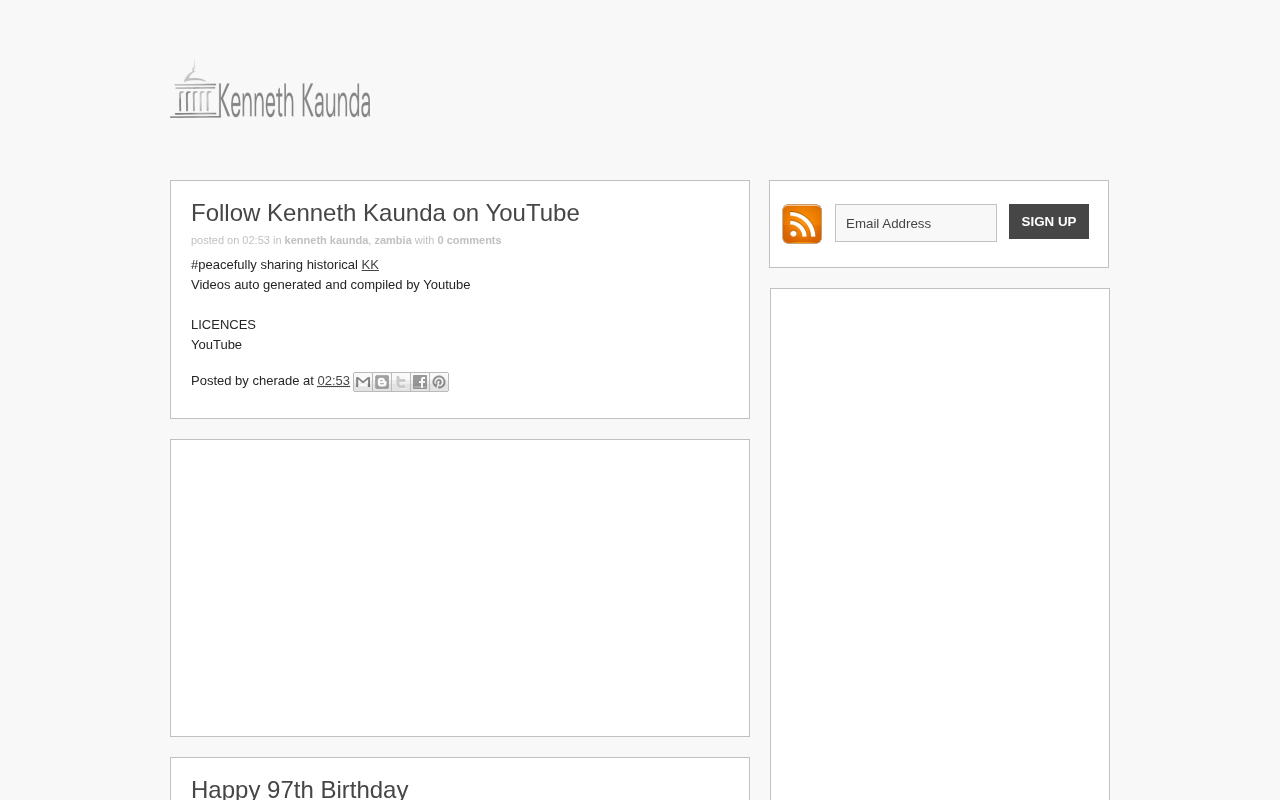Pin the post on Pinterest
Viewport: 1280px width, 800px height.
(x=439, y=382)
